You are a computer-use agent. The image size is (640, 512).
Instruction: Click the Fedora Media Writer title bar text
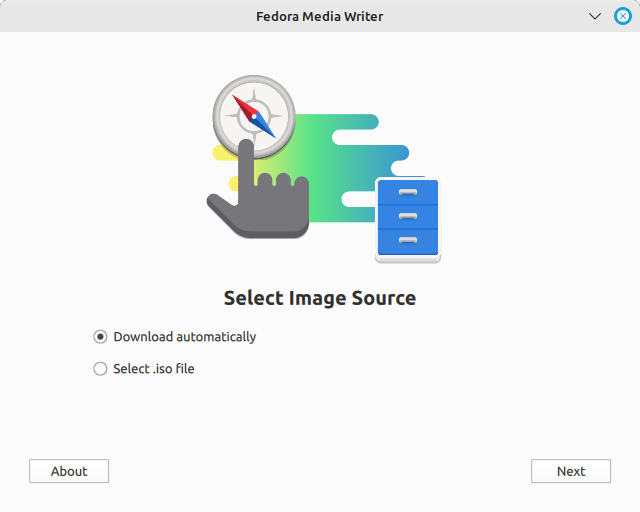click(319, 16)
